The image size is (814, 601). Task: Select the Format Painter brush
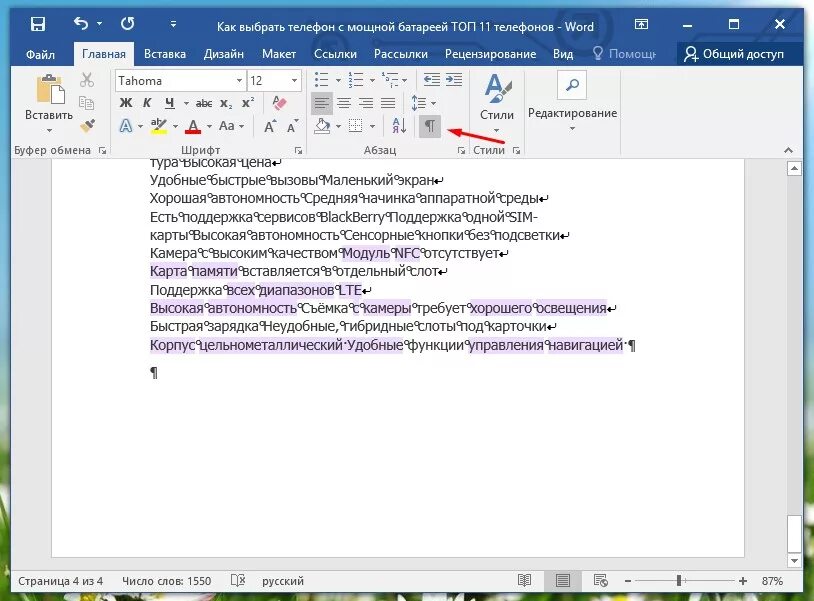tap(87, 125)
